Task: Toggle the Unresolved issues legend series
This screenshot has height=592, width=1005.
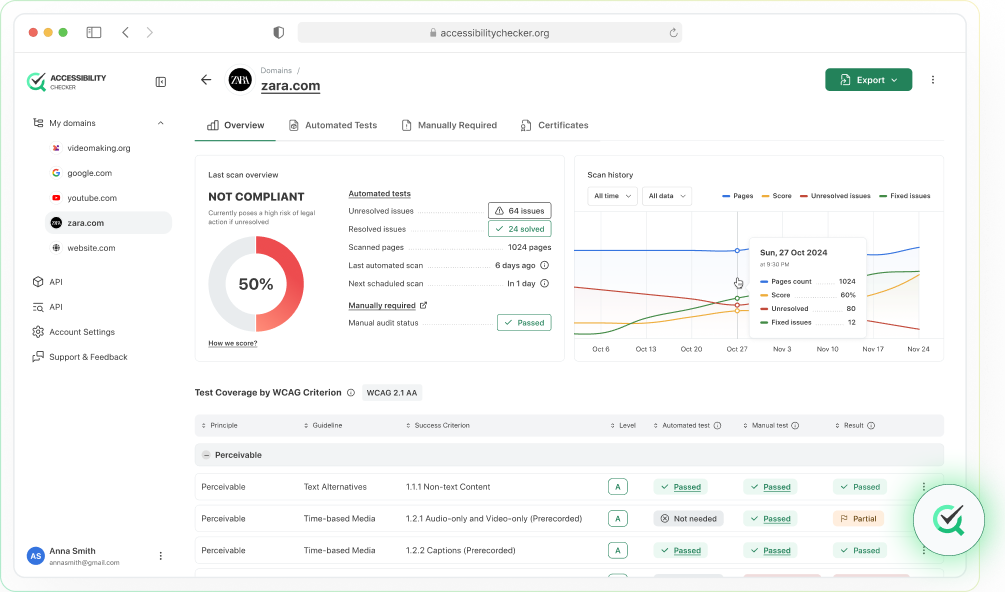Action: click(835, 196)
